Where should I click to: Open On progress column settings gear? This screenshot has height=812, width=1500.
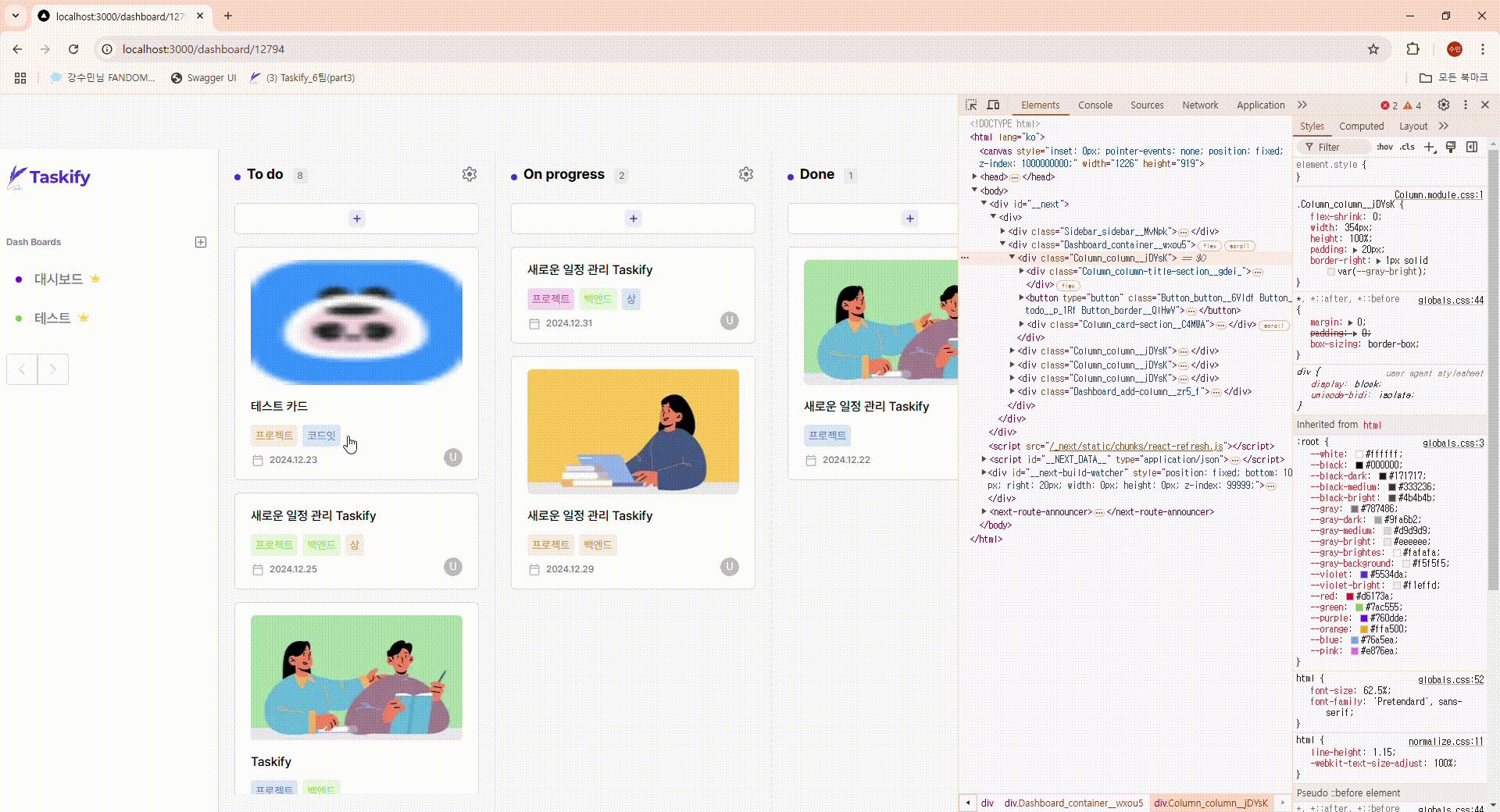746,174
